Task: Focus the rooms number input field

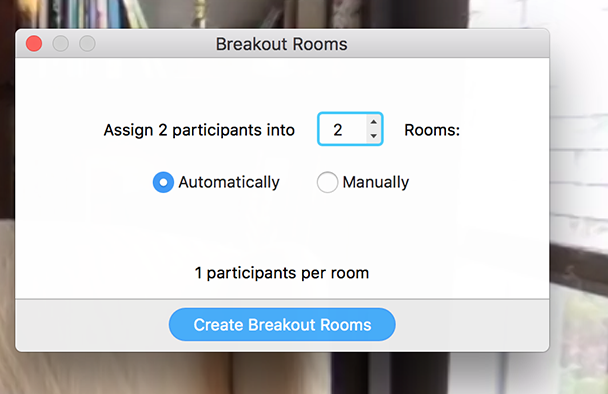Action: (x=350, y=129)
